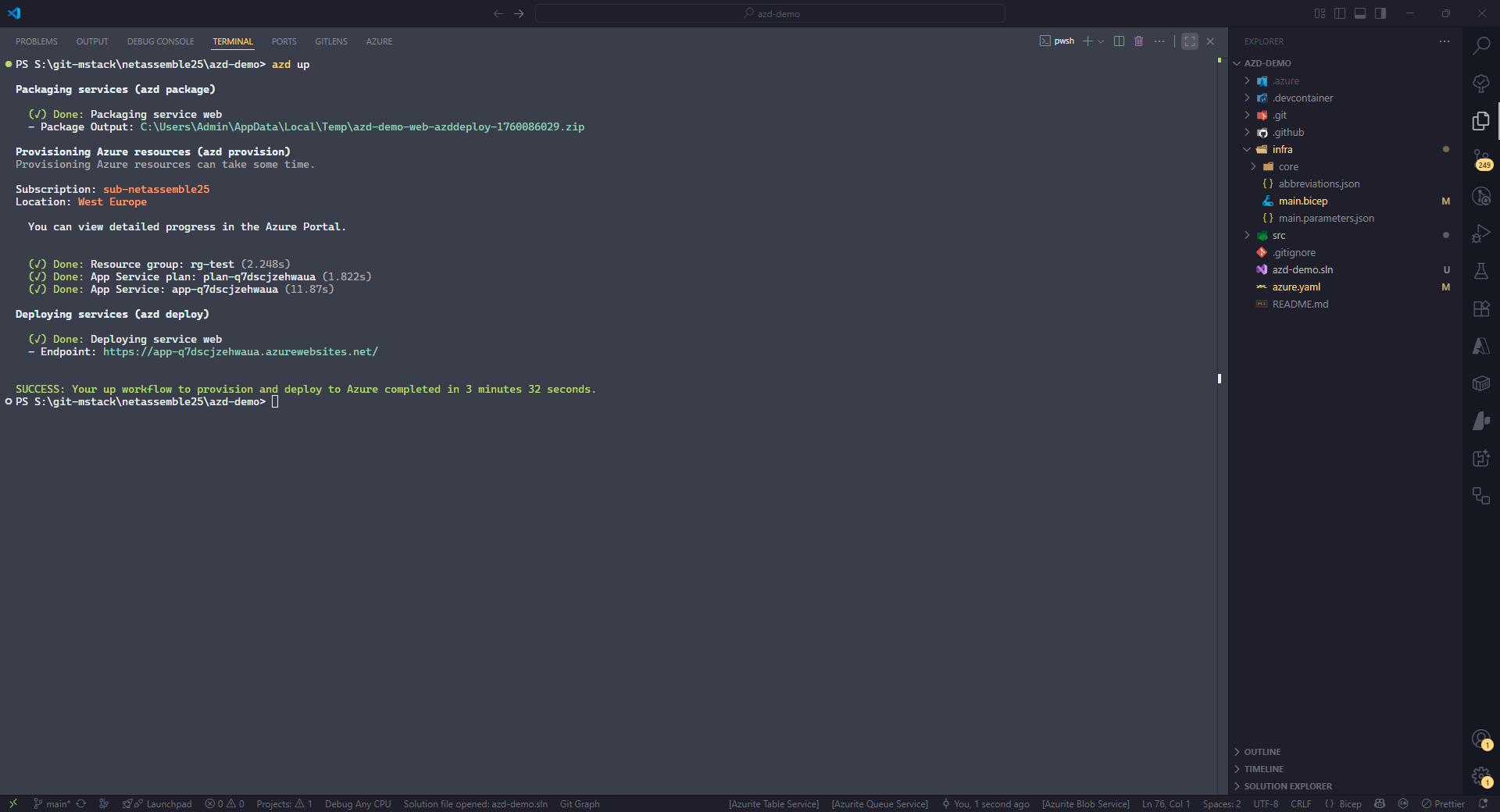
Task: Kill terminal with trash icon
Action: (1138, 41)
